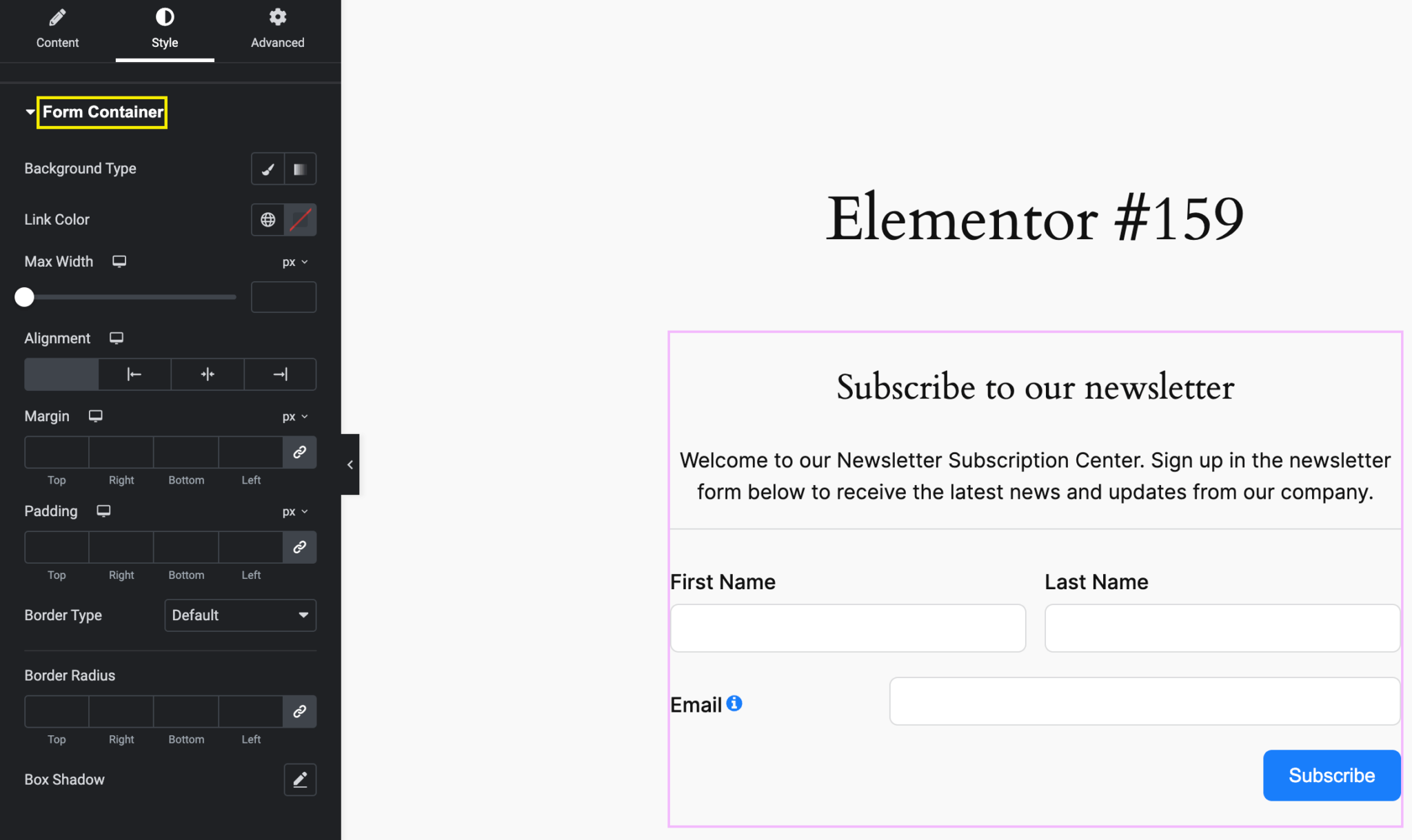Open the Border Type dropdown
This screenshot has width=1412, height=840.
pos(240,615)
